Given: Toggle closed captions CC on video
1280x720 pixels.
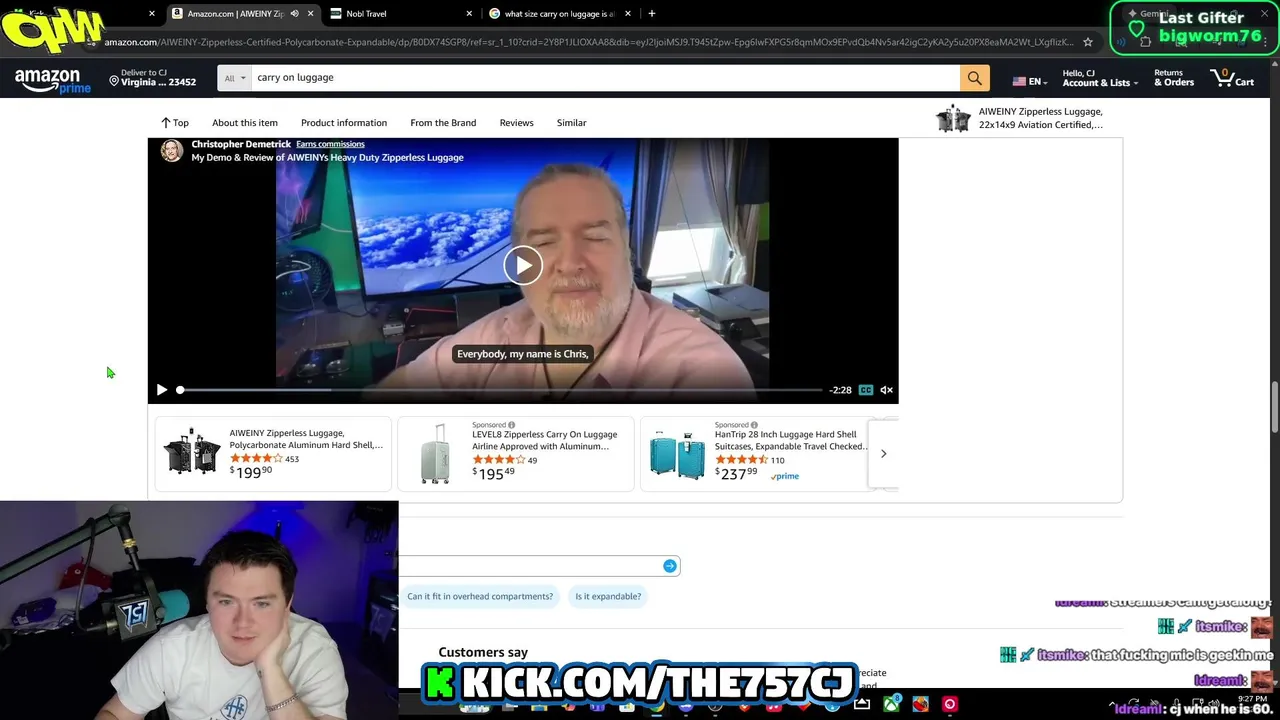Looking at the screenshot, I should [x=865, y=390].
